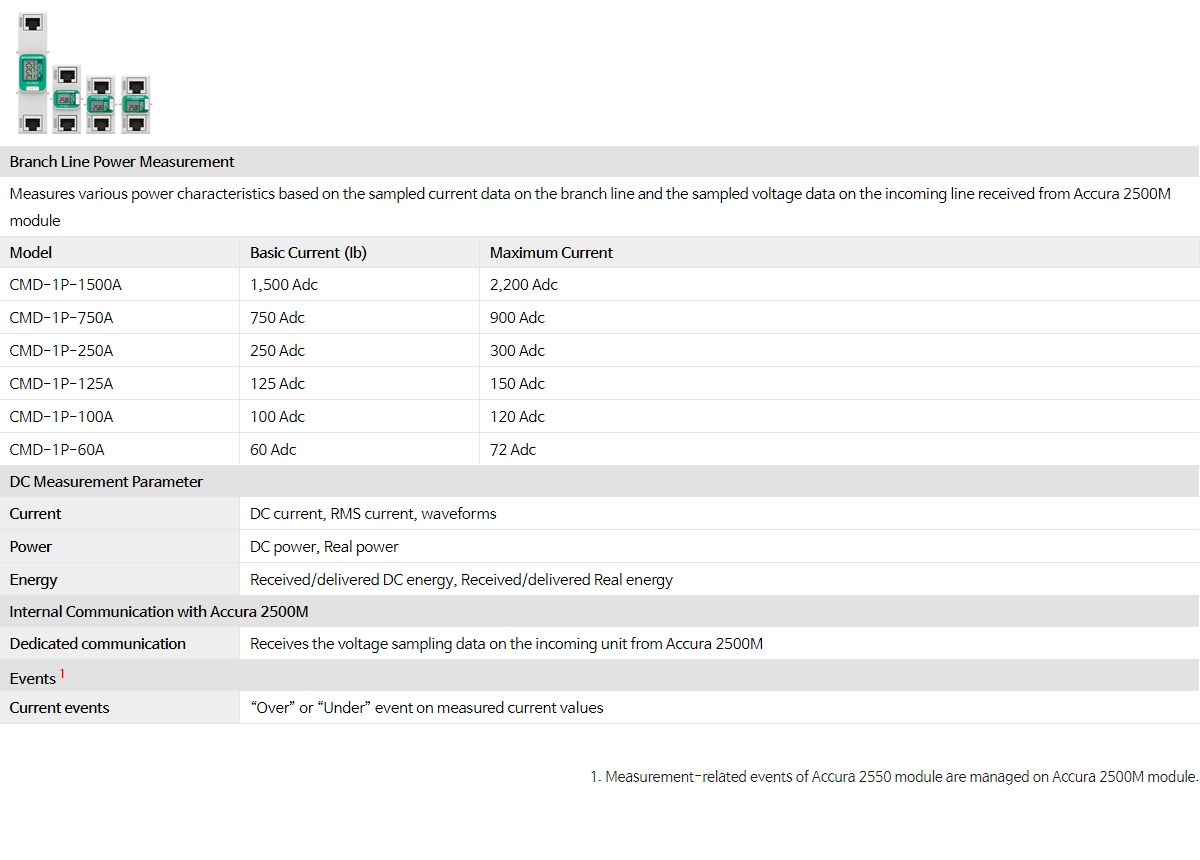Click the "1,500 Adc" basic current value
Image resolution: width=1200 pixels, height=860 pixels.
[284, 285]
